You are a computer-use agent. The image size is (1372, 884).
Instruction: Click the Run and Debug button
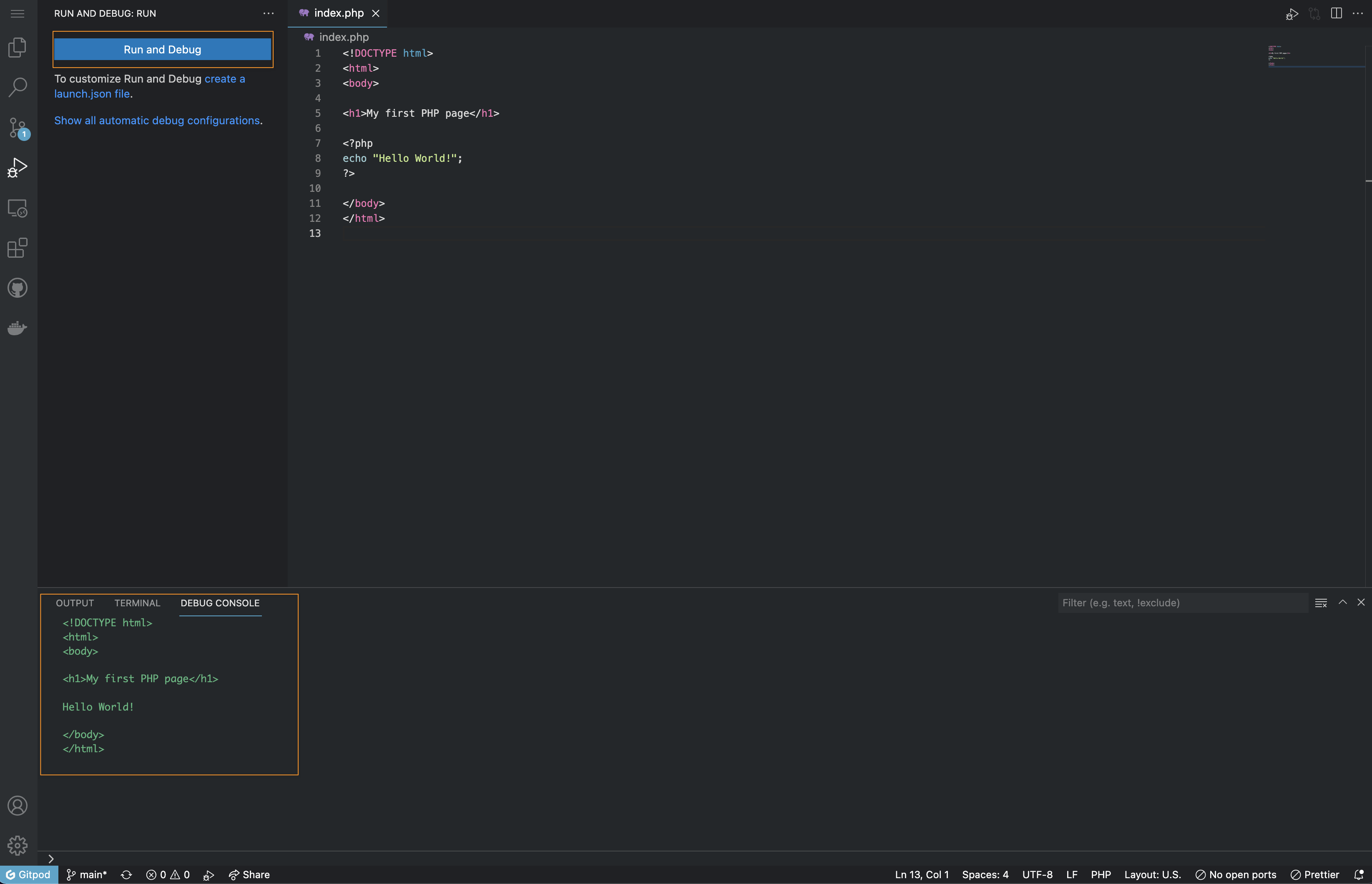(x=163, y=49)
